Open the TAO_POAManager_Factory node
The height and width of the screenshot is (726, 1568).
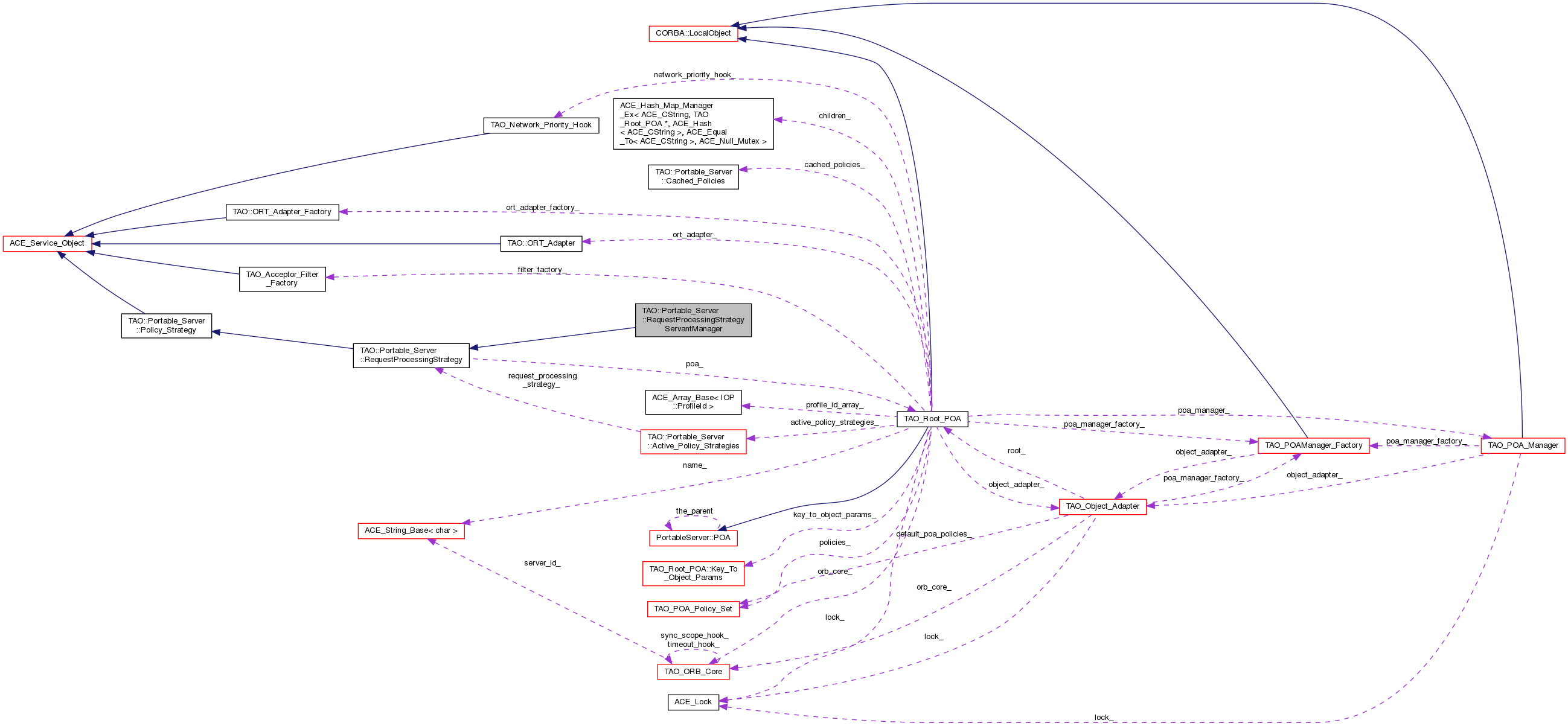(x=1313, y=445)
